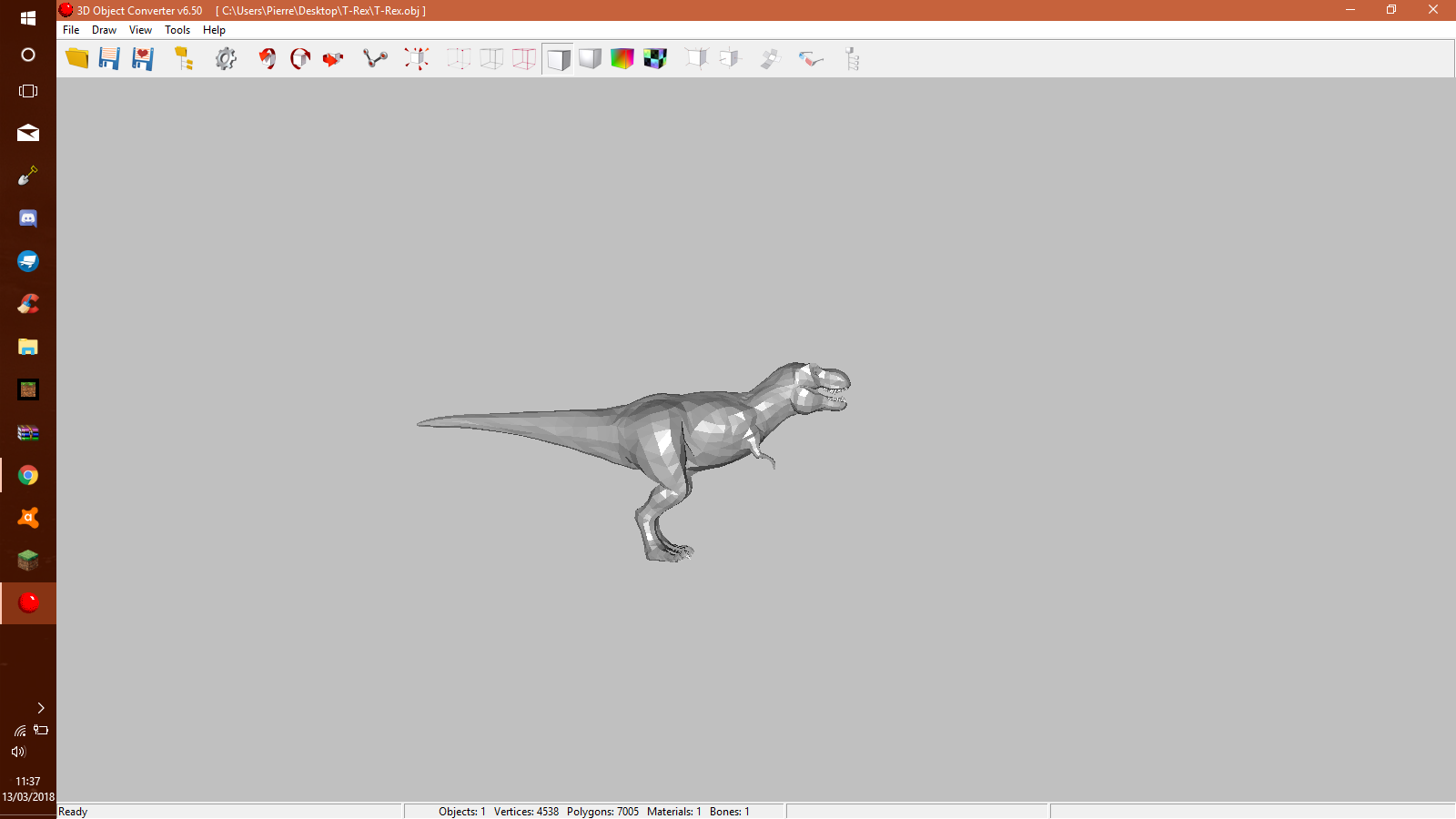Image resolution: width=1456 pixels, height=819 pixels.
Task: Open the Windows Start menu
Action: (28, 18)
